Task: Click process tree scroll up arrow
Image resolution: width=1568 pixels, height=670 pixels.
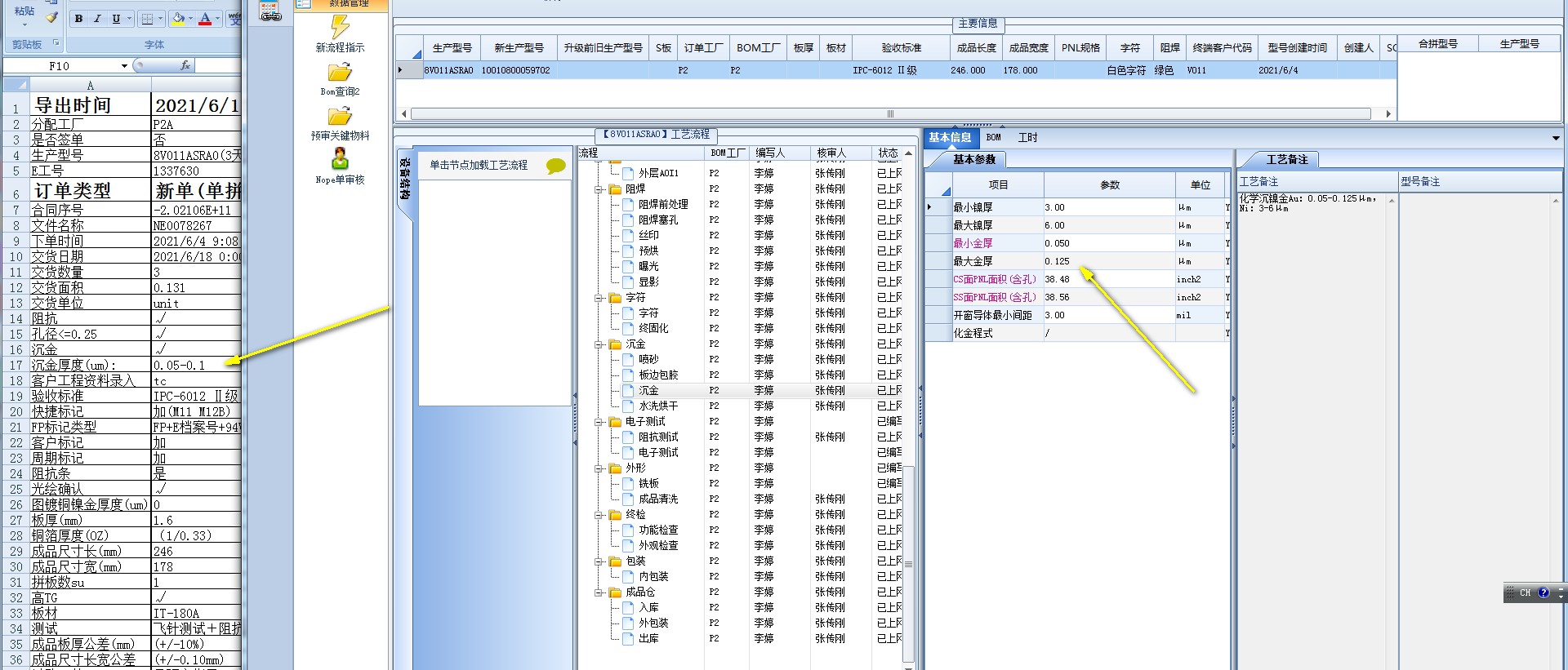Action: coord(908,153)
